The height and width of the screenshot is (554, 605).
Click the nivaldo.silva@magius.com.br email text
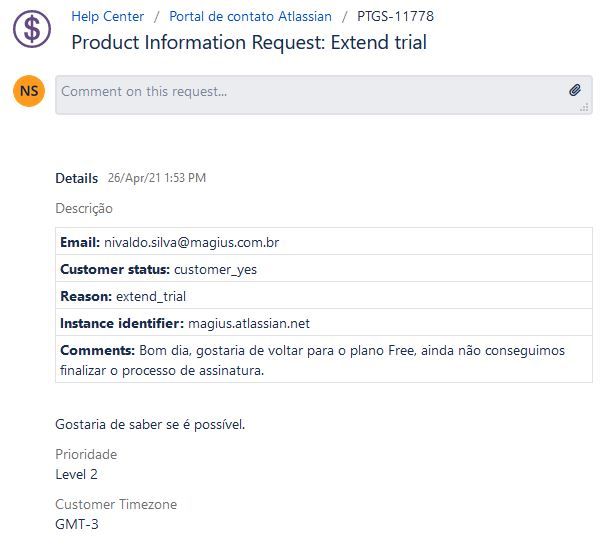click(192, 242)
